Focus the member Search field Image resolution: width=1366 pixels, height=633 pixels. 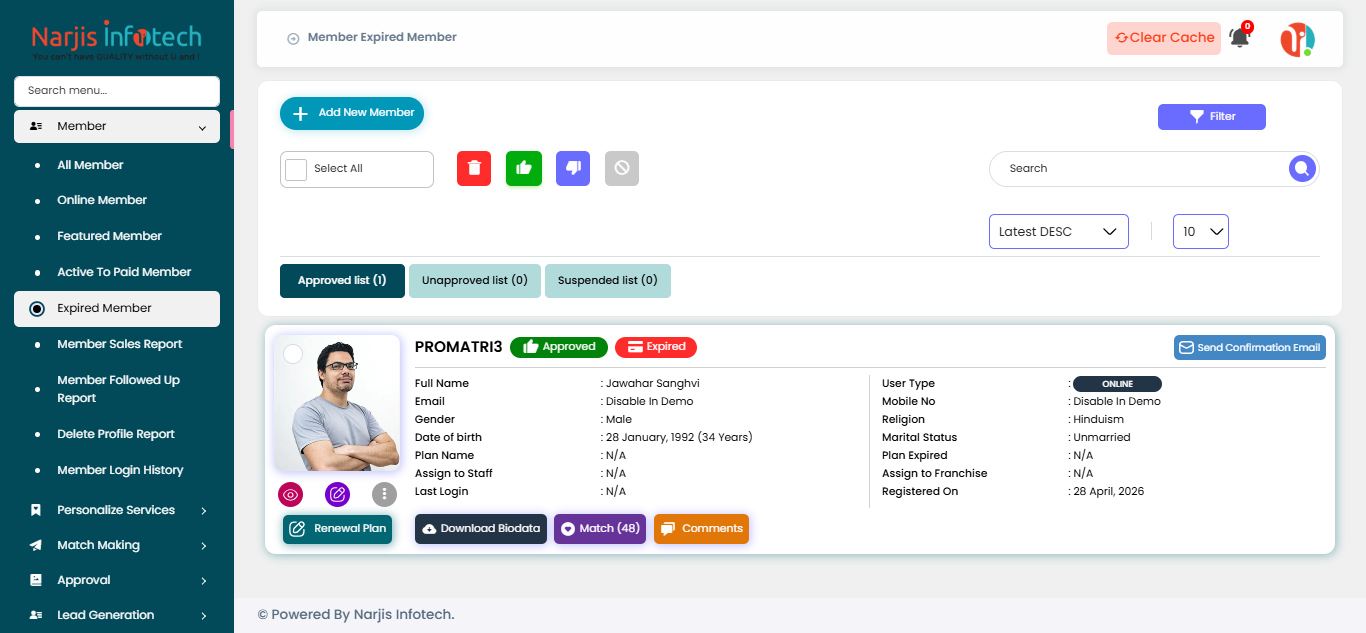[x=1154, y=169]
